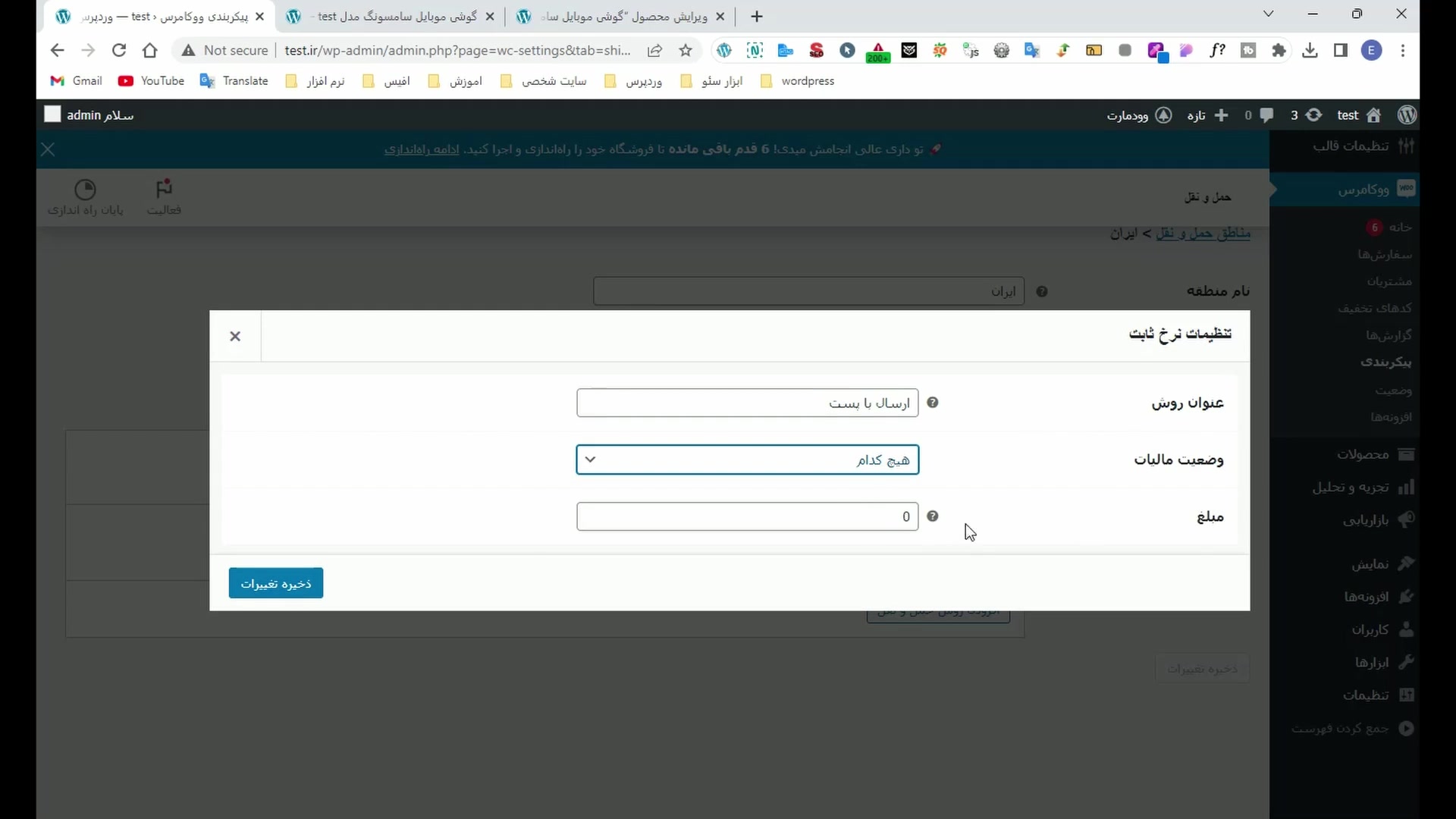Image resolution: width=1456 pixels, height=819 pixels.
Task: Click the عنوان روش title input field
Action: click(747, 403)
